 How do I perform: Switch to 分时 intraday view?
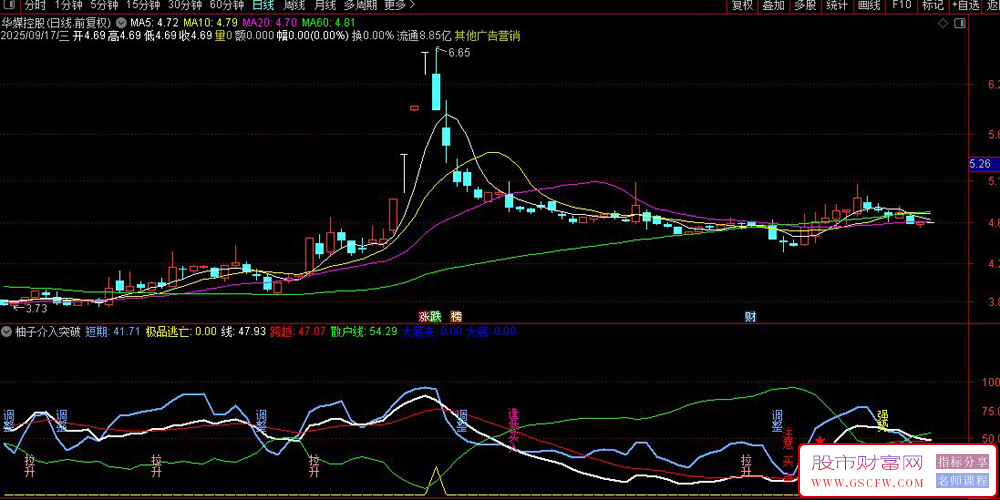pos(35,6)
